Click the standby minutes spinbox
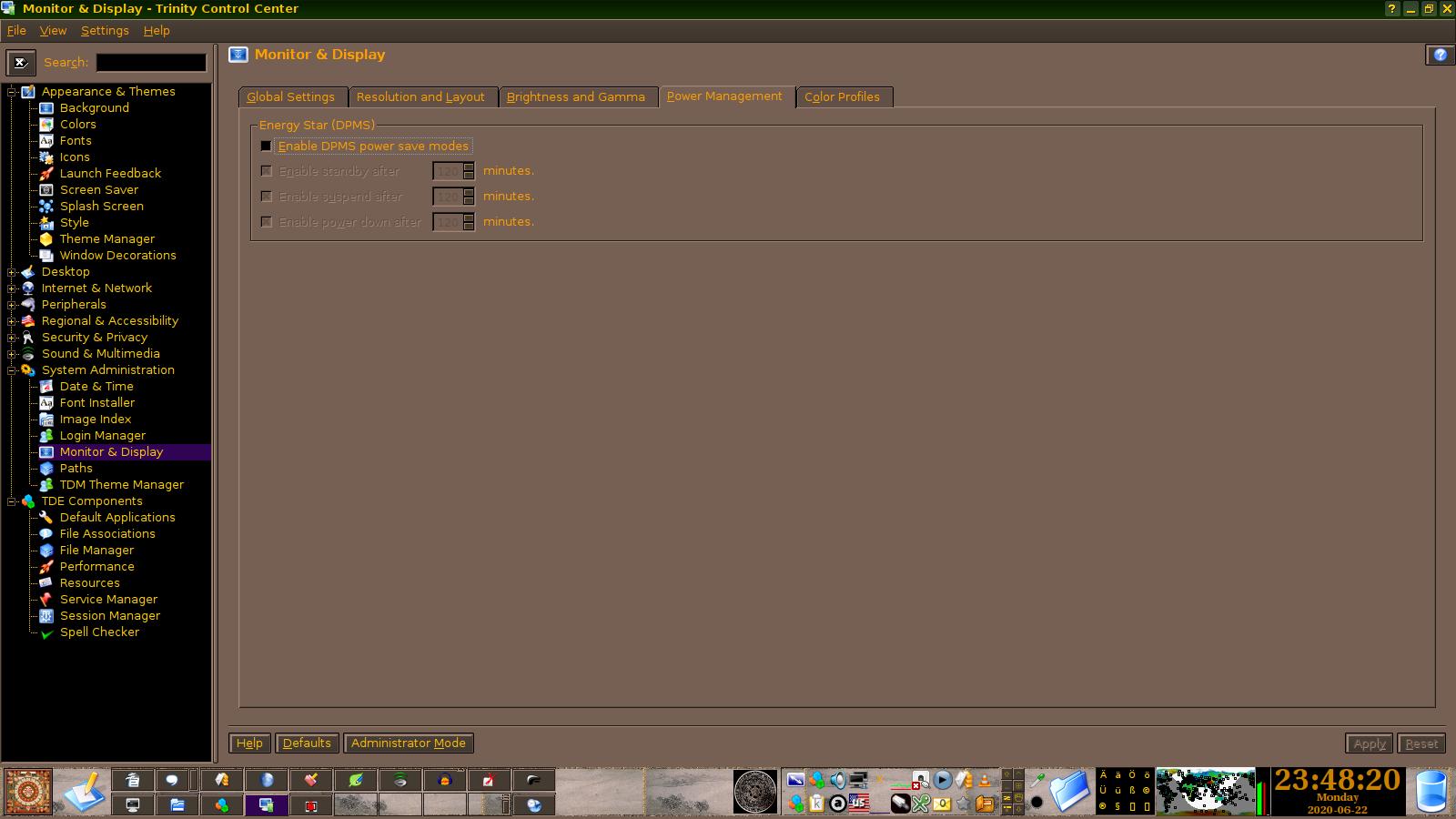Screen dimensions: 1456x819 (453, 171)
